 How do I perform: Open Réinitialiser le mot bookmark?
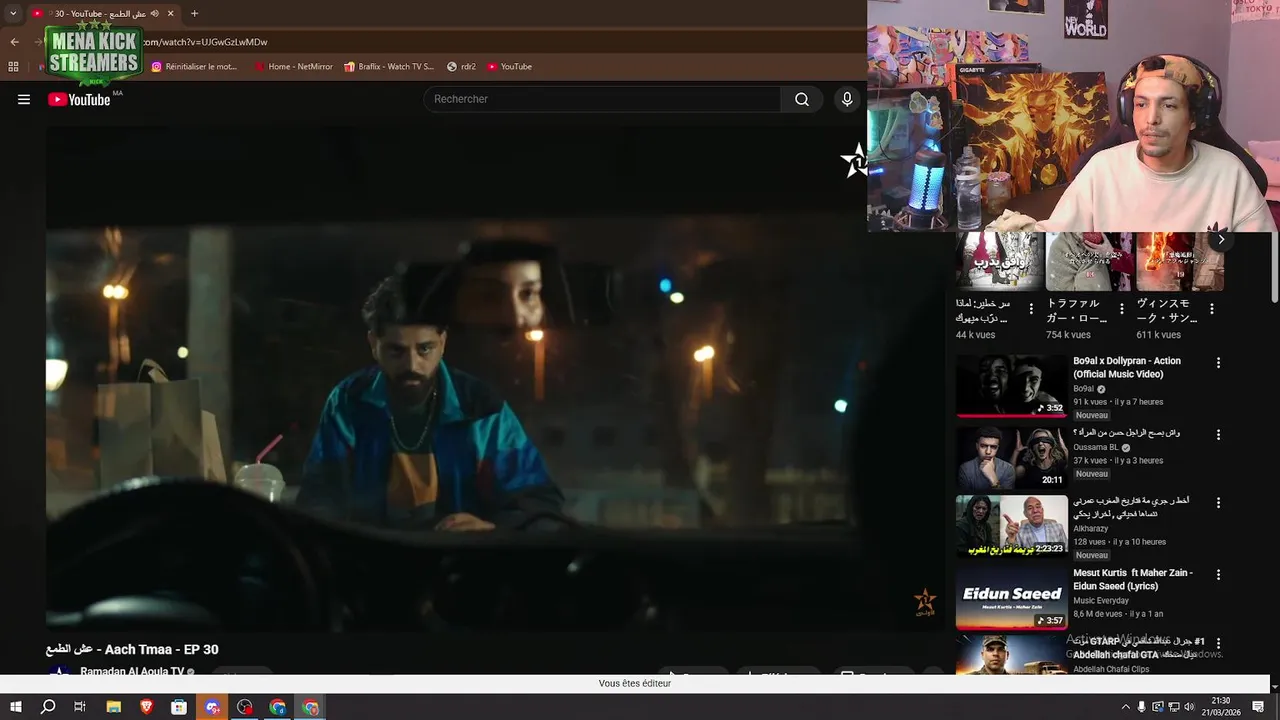(x=195, y=67)
